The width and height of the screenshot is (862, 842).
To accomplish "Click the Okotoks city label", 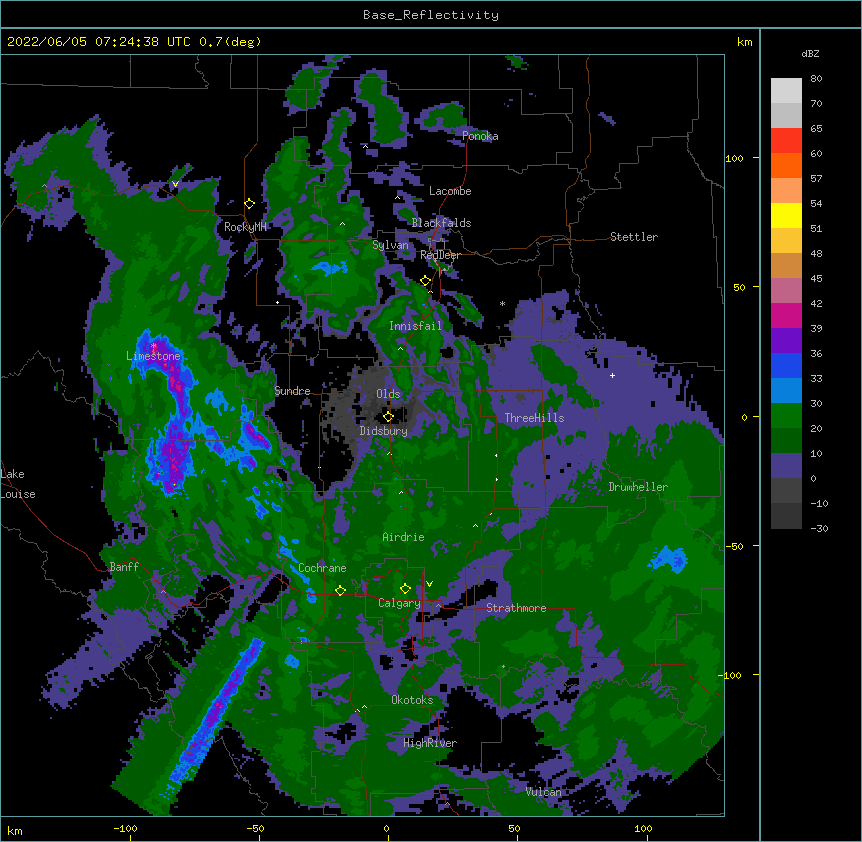I will point(412,700).
